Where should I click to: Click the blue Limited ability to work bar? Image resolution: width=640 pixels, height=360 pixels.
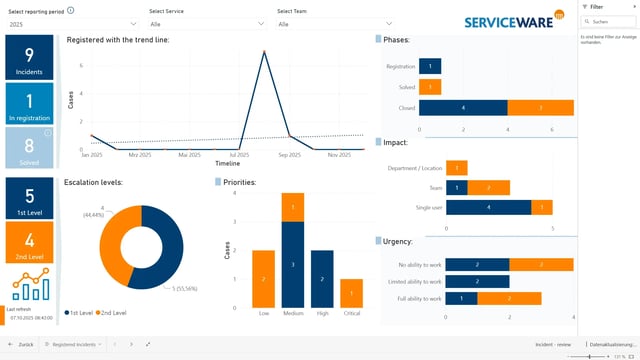click(x=477, y=282)
